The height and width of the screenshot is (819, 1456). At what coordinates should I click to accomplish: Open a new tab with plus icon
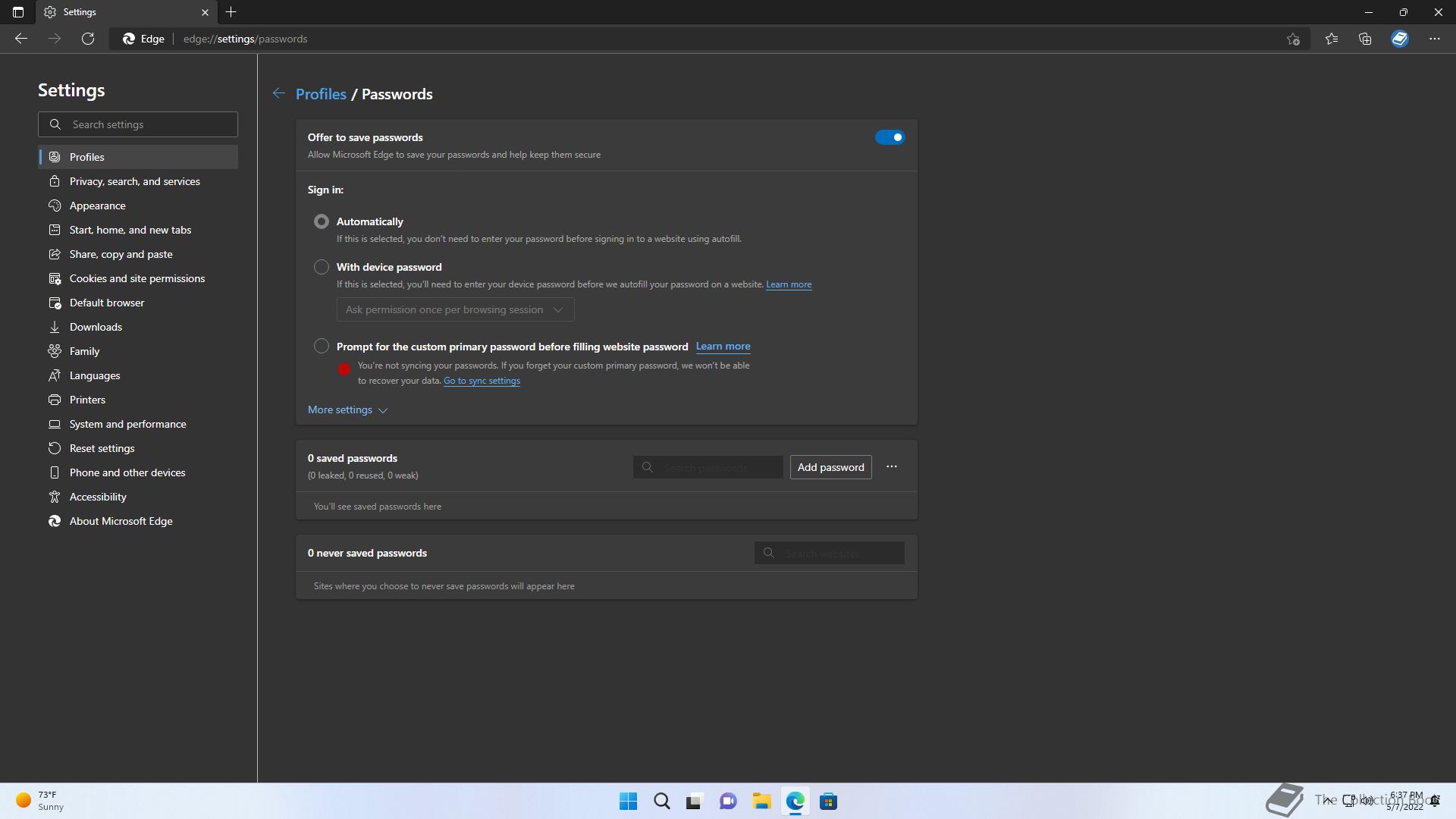point(231,12)
